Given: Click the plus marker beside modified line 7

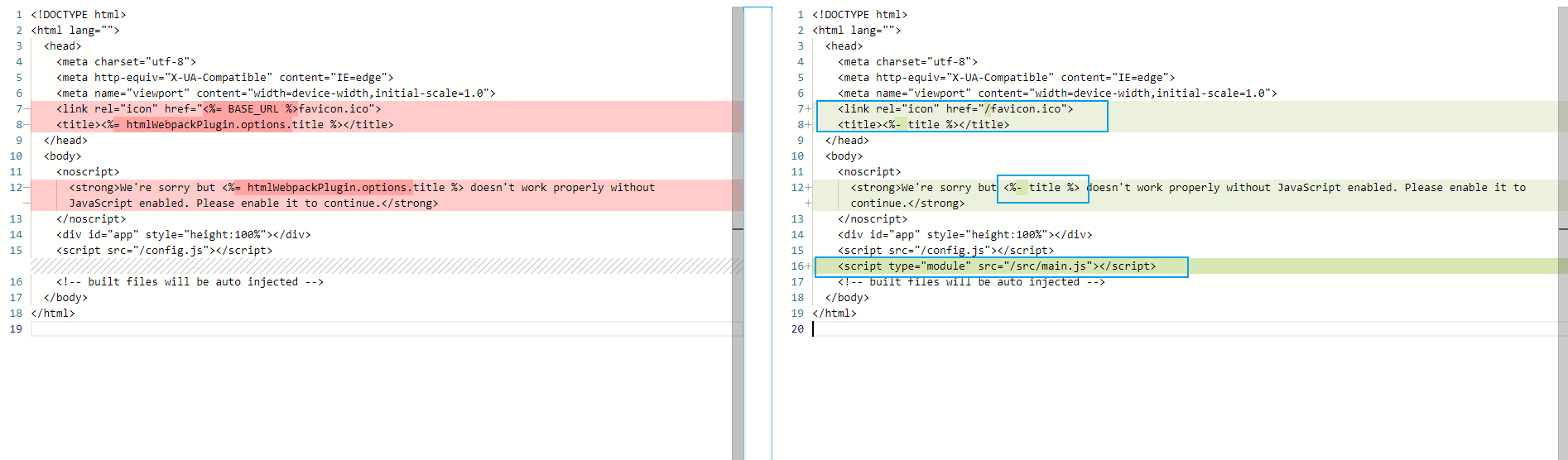Looking at the screenshot, I should pyautogui.click(x=809, y=108).
